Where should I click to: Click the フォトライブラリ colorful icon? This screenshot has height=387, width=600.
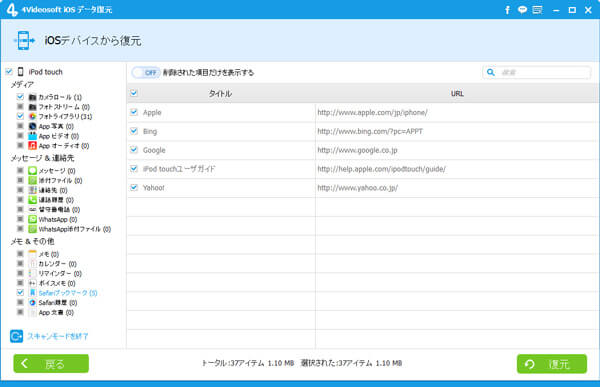33,116
